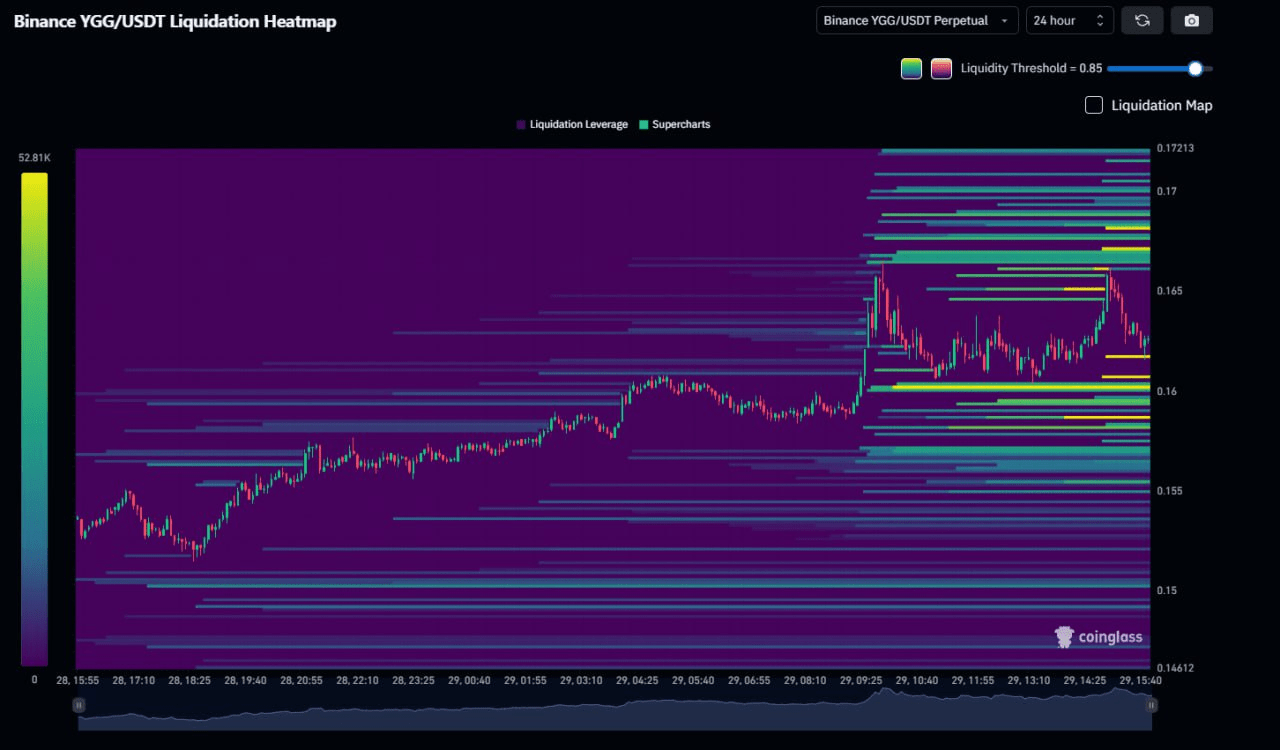Screen dimensions: 1280x750
Task: Toggle the Liquidation Leverage legend marker
Action: pyautogui.click(x=521, y=125)
